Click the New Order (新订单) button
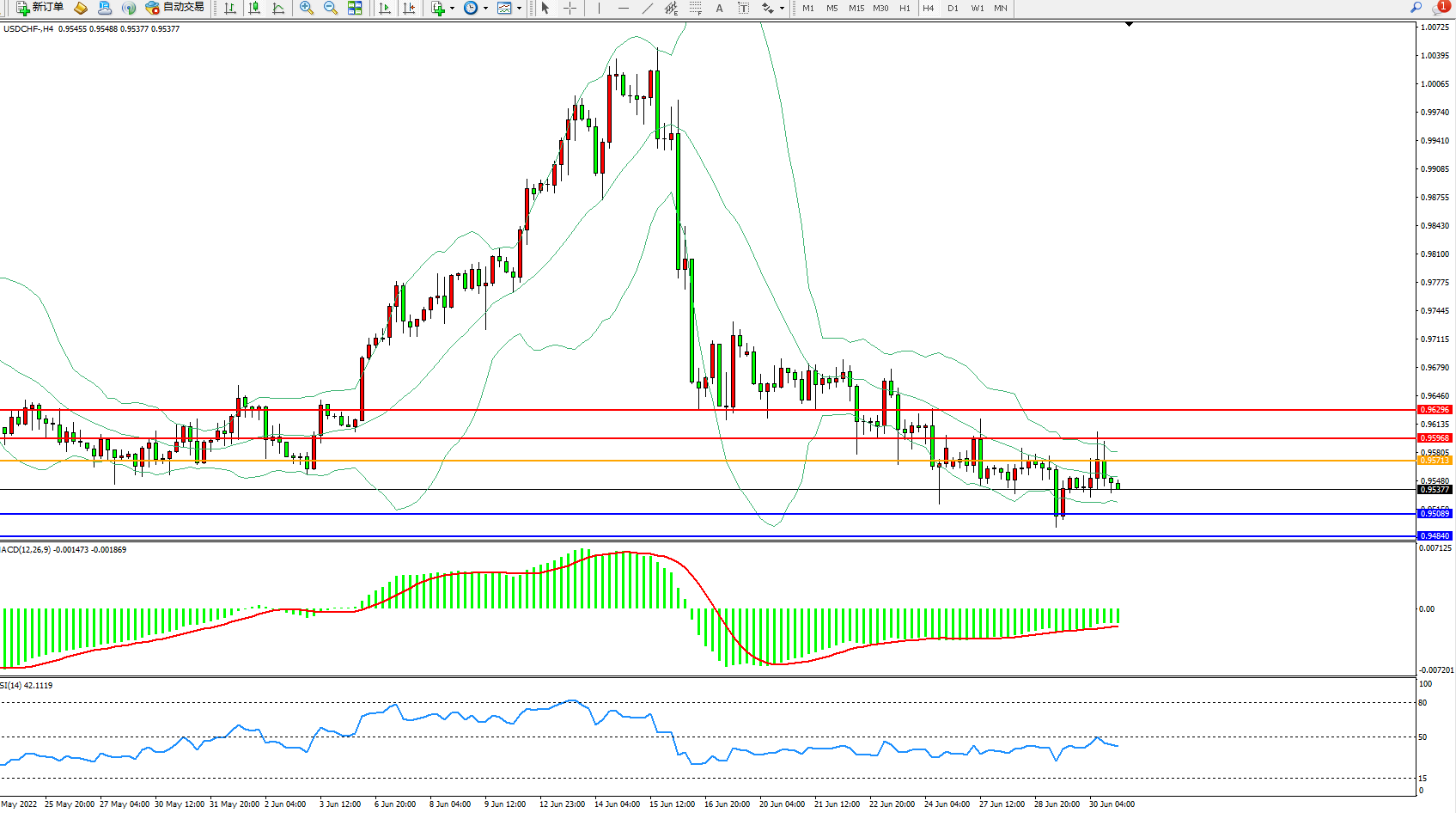The height and width of the screenshot is (813, 1456). pos(40,8)
